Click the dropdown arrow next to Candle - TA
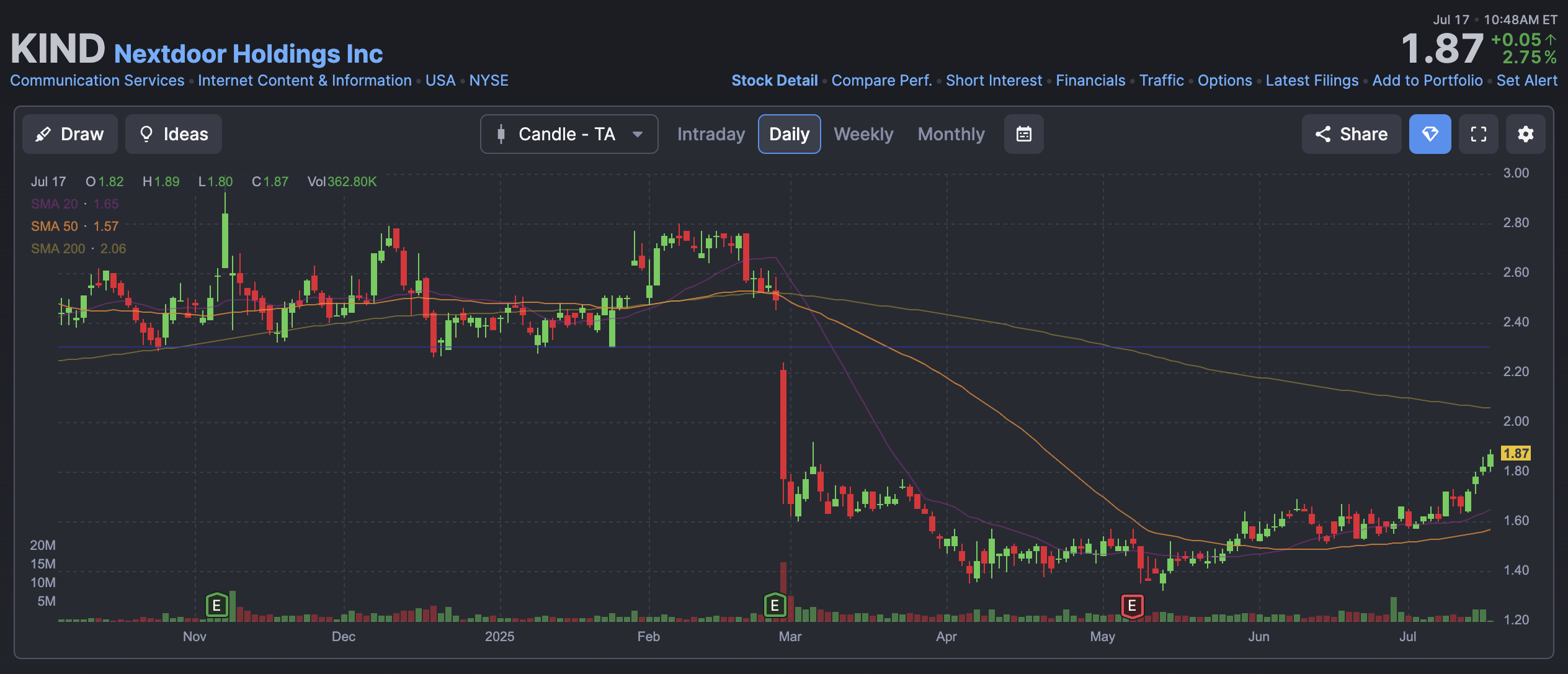The width and height of the screenshot is (1568, 674). pos(638,134)
